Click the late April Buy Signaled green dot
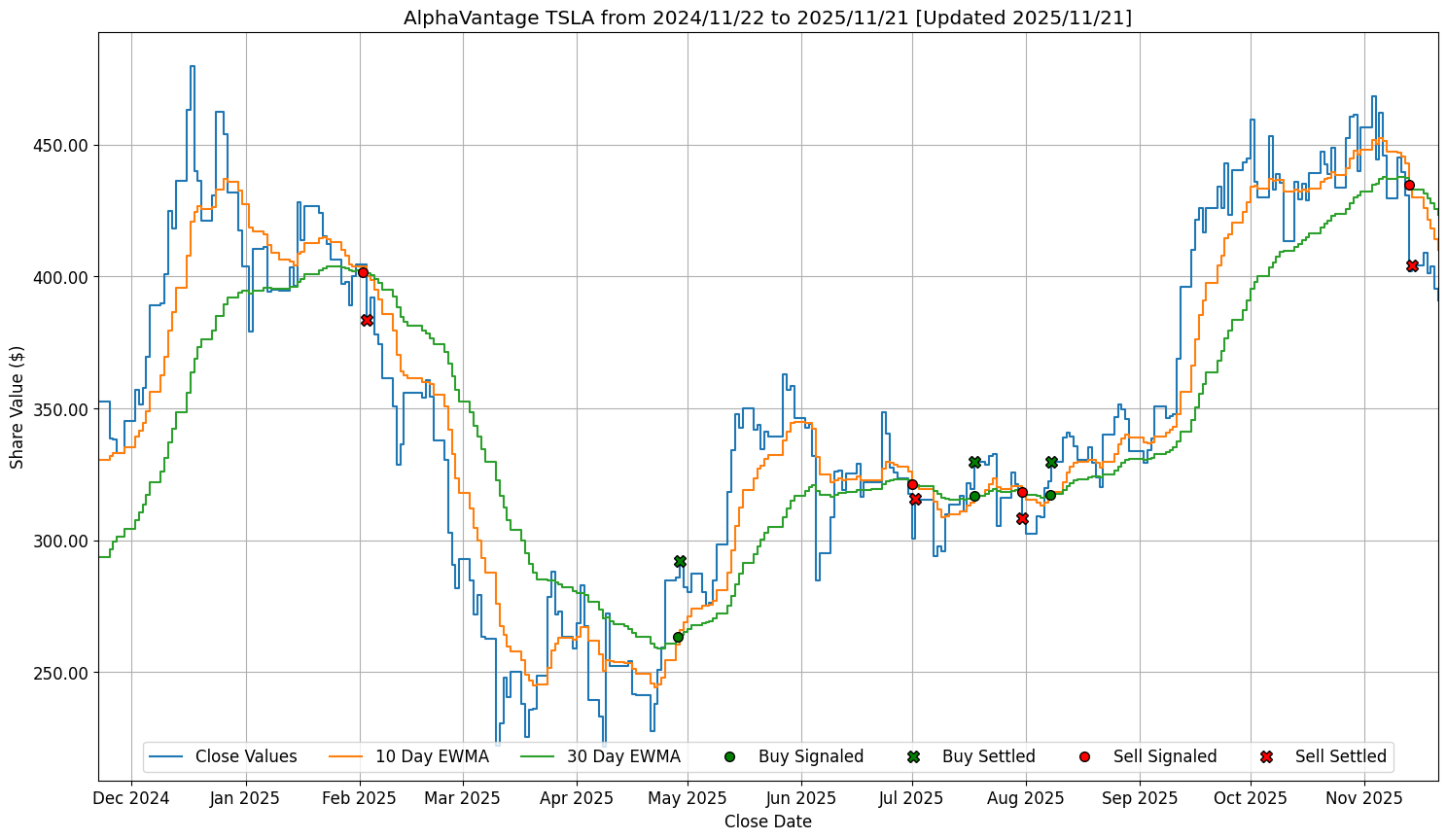The height and width of the screenshot is (840, 1447). (x=678, y=637)
